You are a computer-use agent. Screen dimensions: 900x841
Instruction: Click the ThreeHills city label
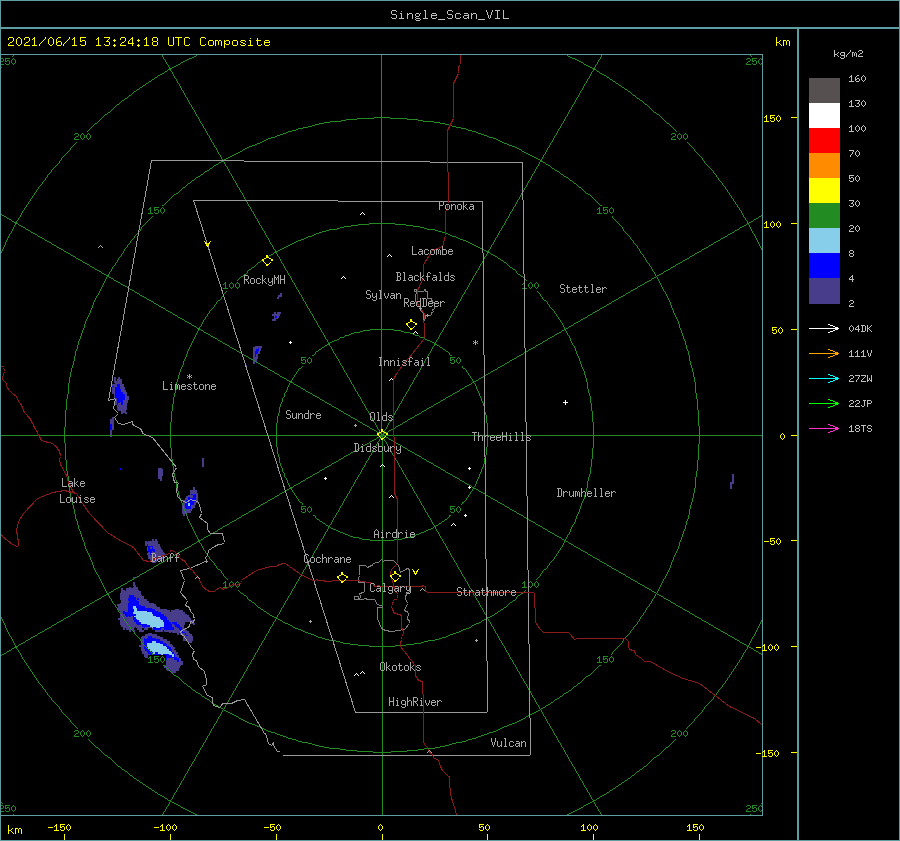[x=501, y=437]
